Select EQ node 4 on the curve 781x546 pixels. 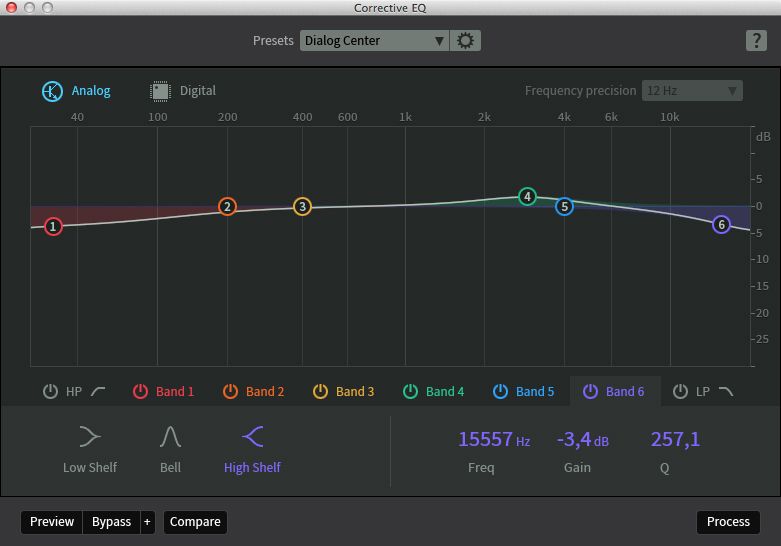(x=527, y=196)
